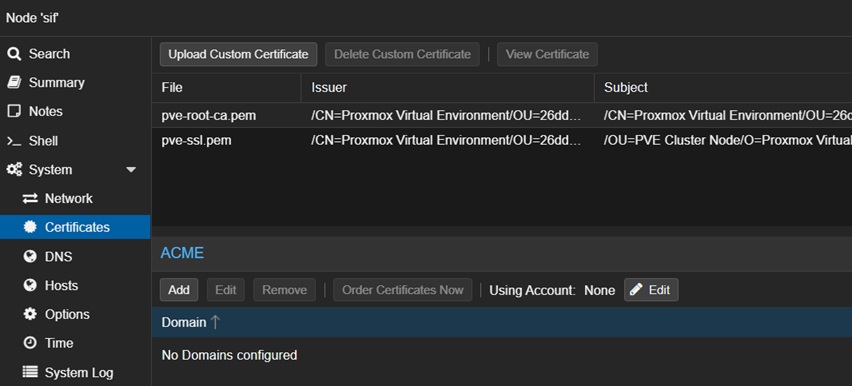The width and height of the screenshot is (852, 386).
Task: Edit the ACME account setting
Action: coord(651,290)
